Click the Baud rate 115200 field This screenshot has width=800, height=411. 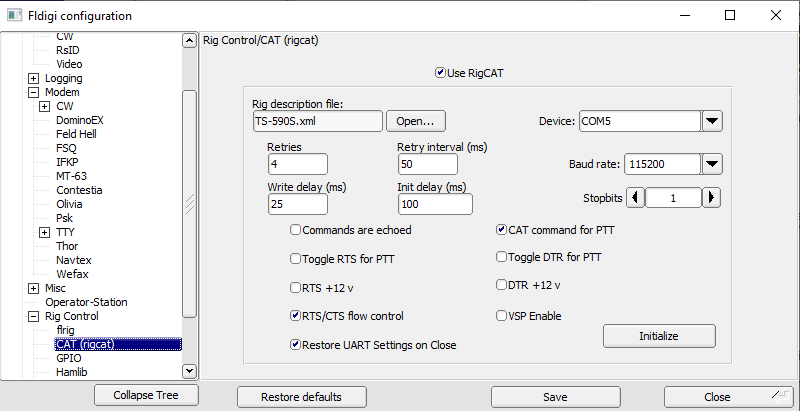point(662,164)
